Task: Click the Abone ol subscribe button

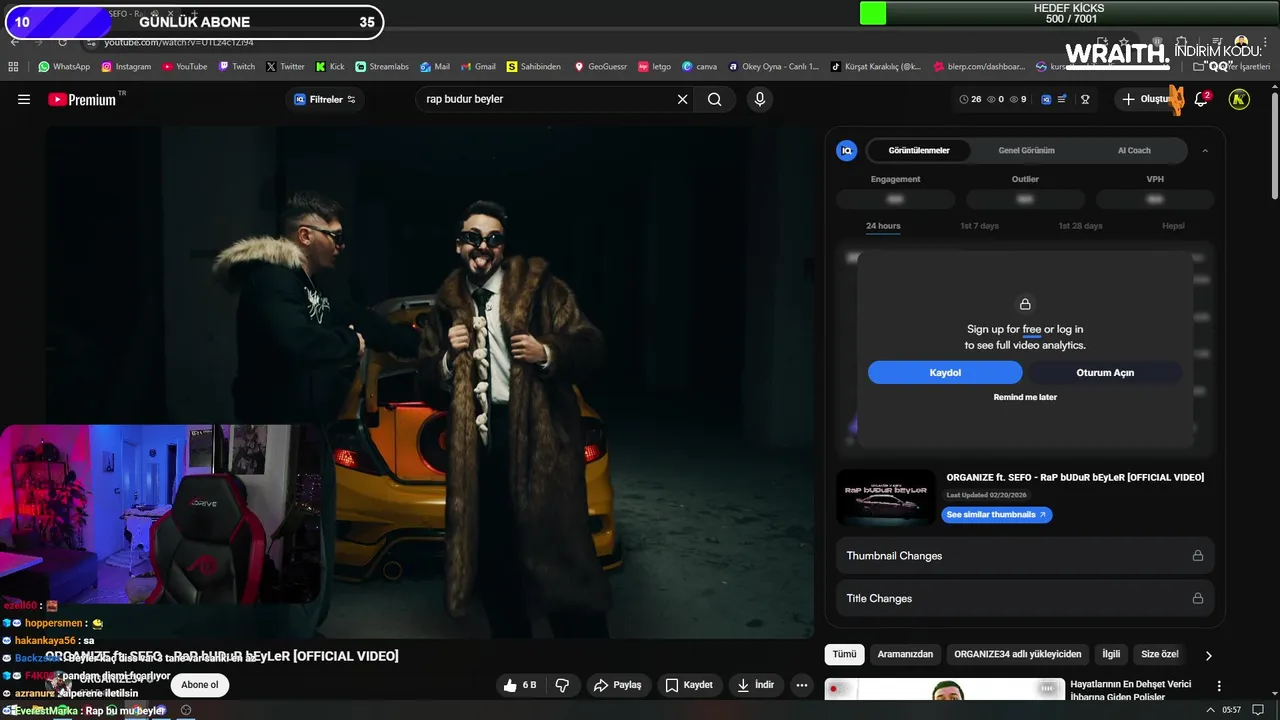Action: (199, 685)
